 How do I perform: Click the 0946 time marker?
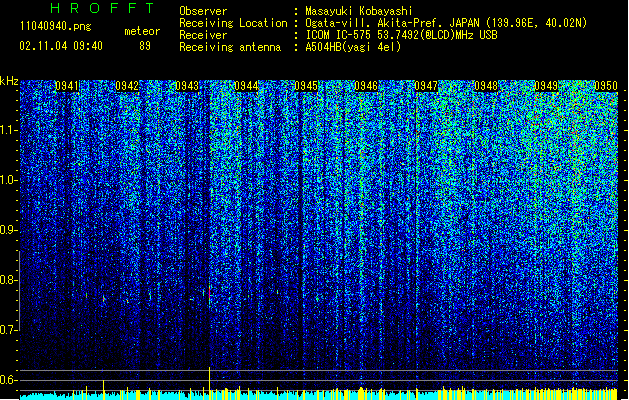pyautogui.click(x=366, y=86)
